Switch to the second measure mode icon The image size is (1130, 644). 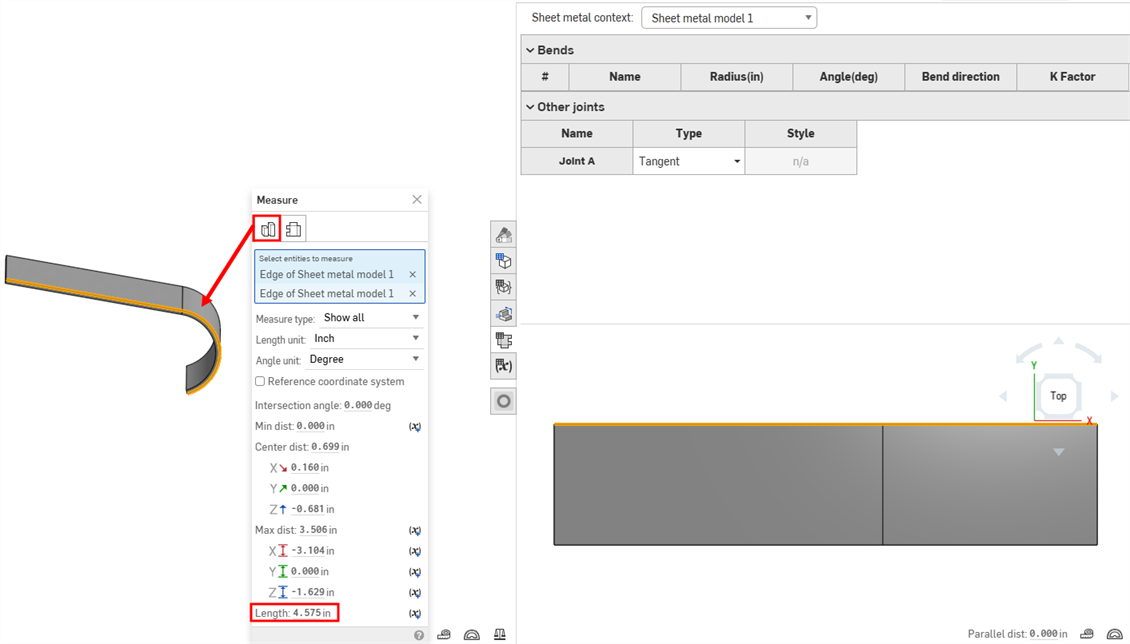click(294, 229)
